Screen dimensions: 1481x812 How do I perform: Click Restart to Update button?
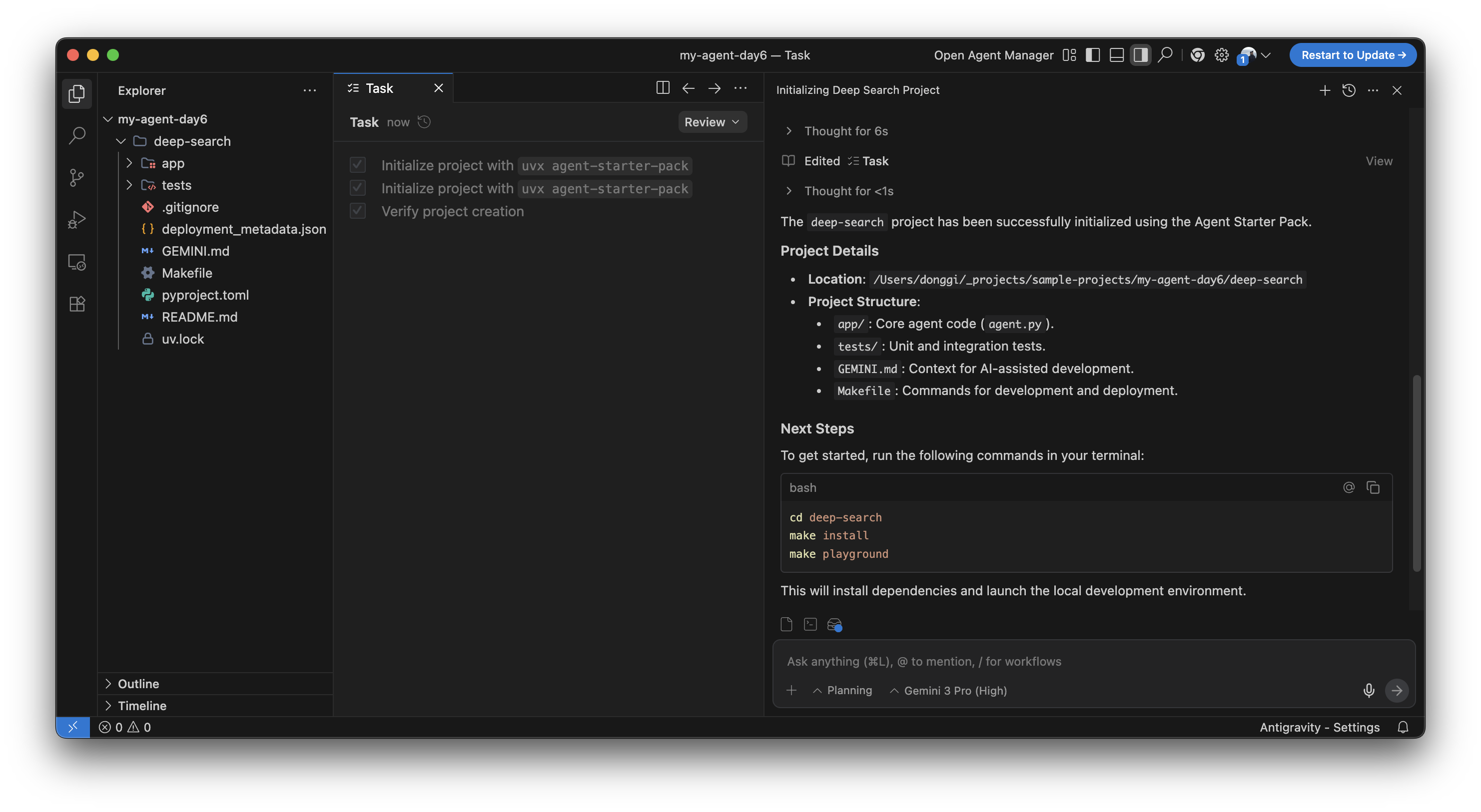(x=1352, y=55)
